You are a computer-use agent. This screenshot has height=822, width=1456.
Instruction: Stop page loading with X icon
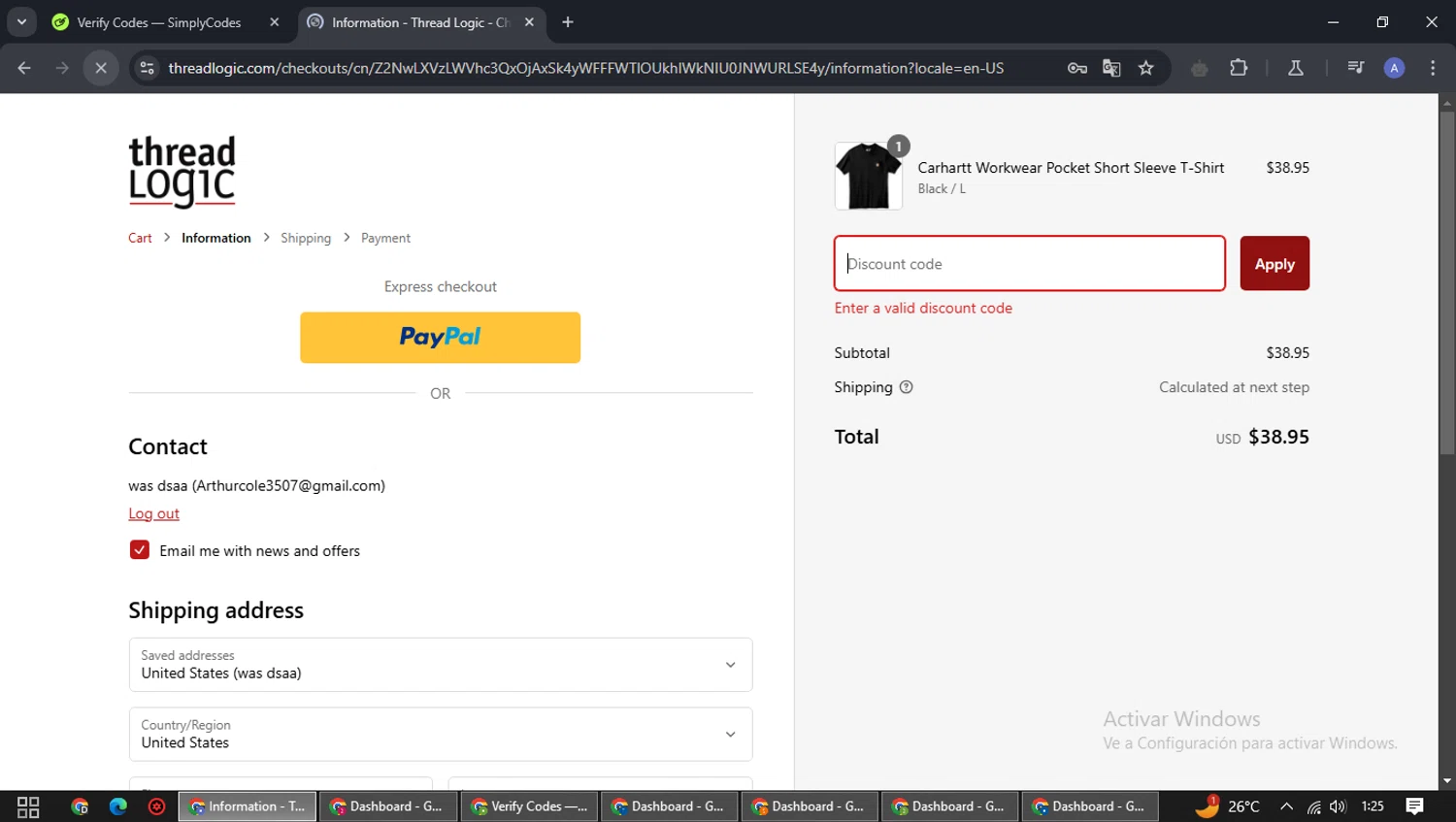pos(101,68)
